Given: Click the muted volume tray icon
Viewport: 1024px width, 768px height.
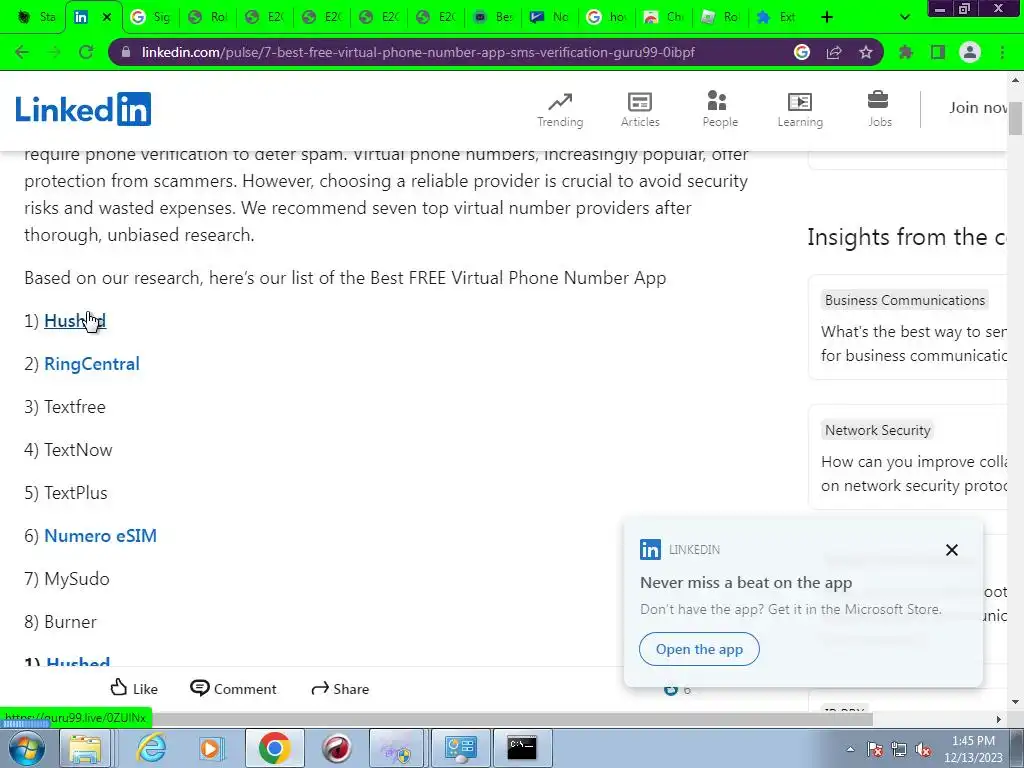Looking at the screenshot, I should click(923, 749).
